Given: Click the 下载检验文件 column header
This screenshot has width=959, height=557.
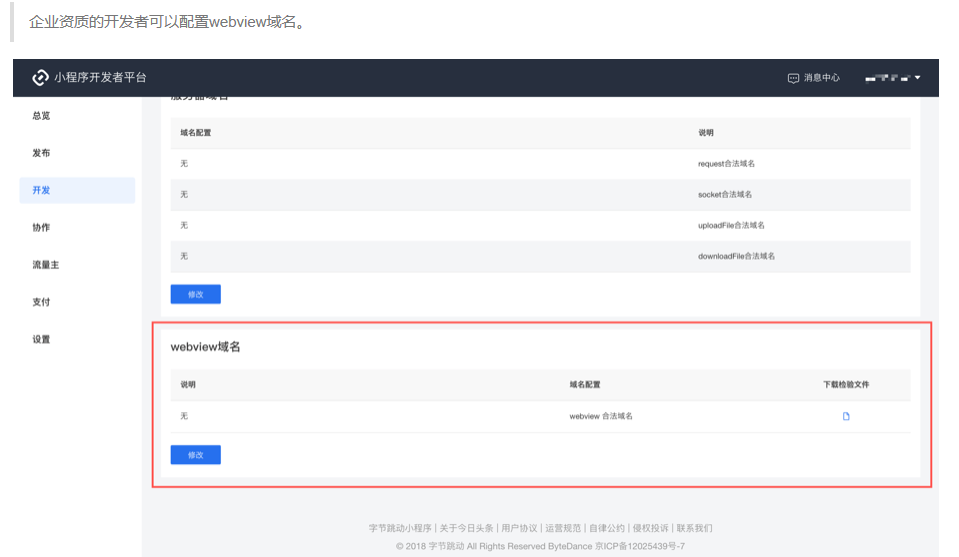Looking at the screenshot, I should (846, 385).
